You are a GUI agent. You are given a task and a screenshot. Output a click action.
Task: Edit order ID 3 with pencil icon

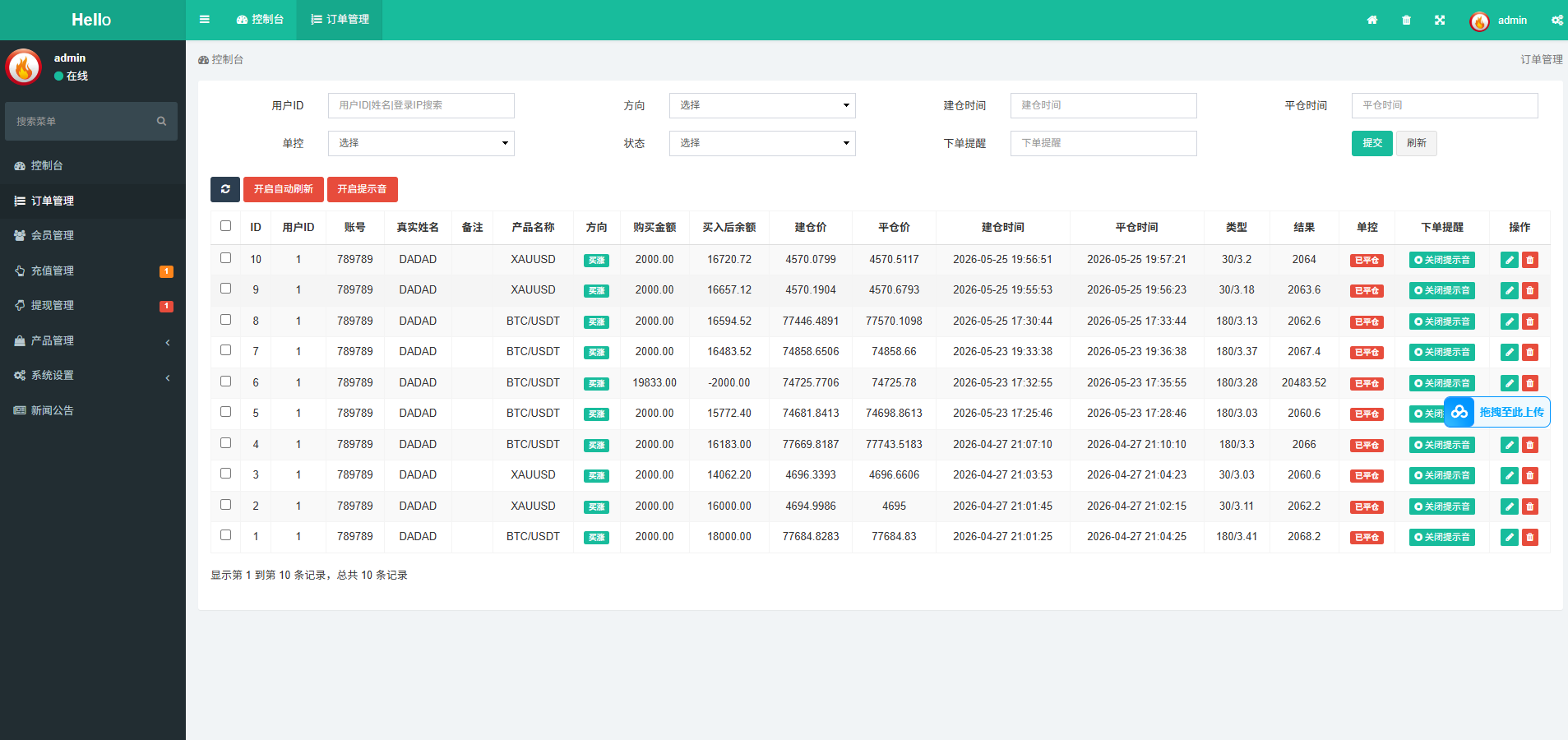[x=1510, y=475]
